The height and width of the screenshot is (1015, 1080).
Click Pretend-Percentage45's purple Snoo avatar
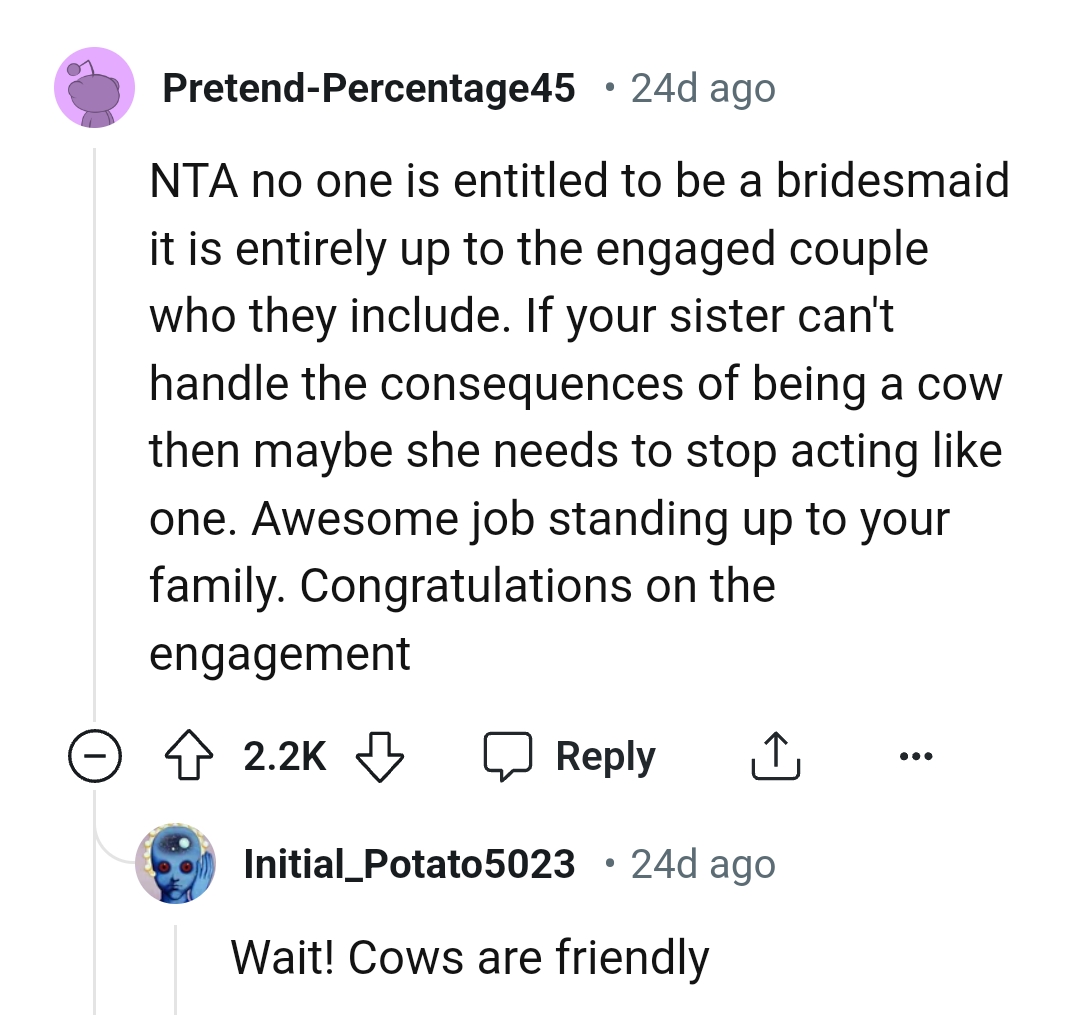(x=94, y=87)
